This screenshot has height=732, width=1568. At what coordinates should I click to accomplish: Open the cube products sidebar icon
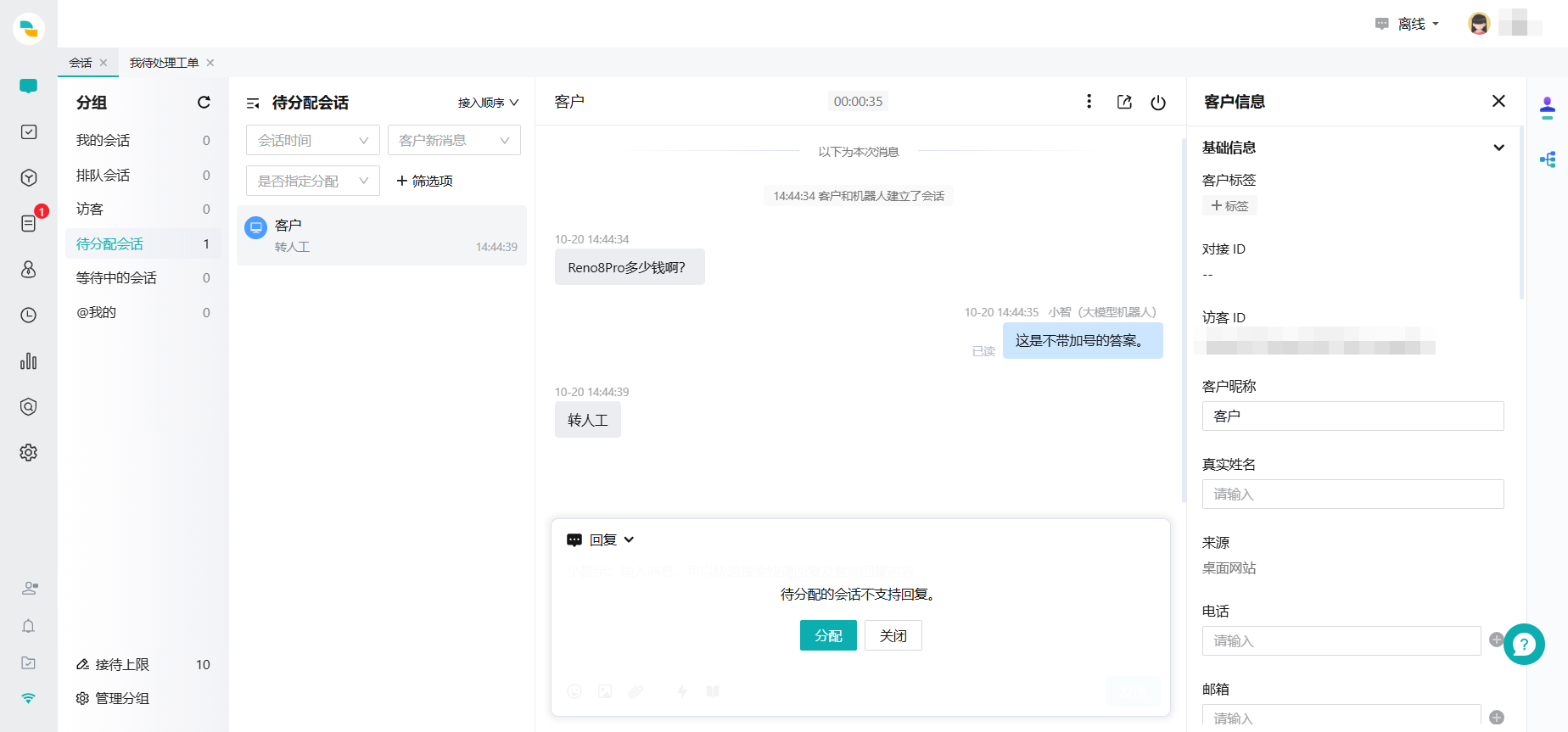[x=28, y=177]
